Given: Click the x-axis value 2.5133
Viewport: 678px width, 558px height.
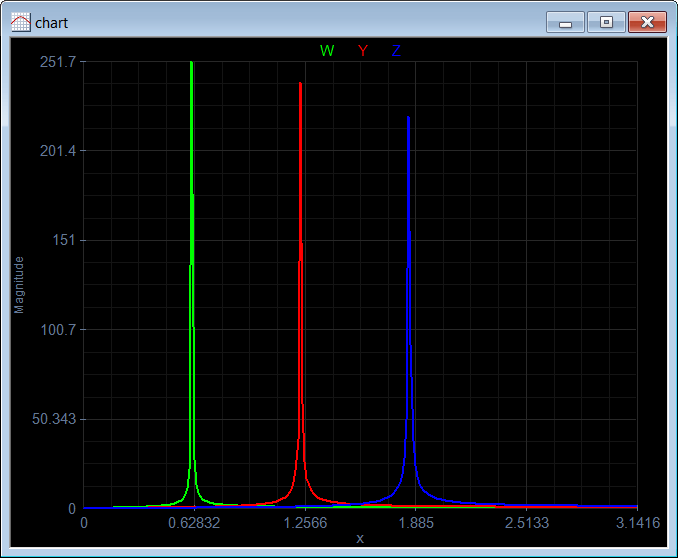Looking at the screenshot, I should [527, 523].
